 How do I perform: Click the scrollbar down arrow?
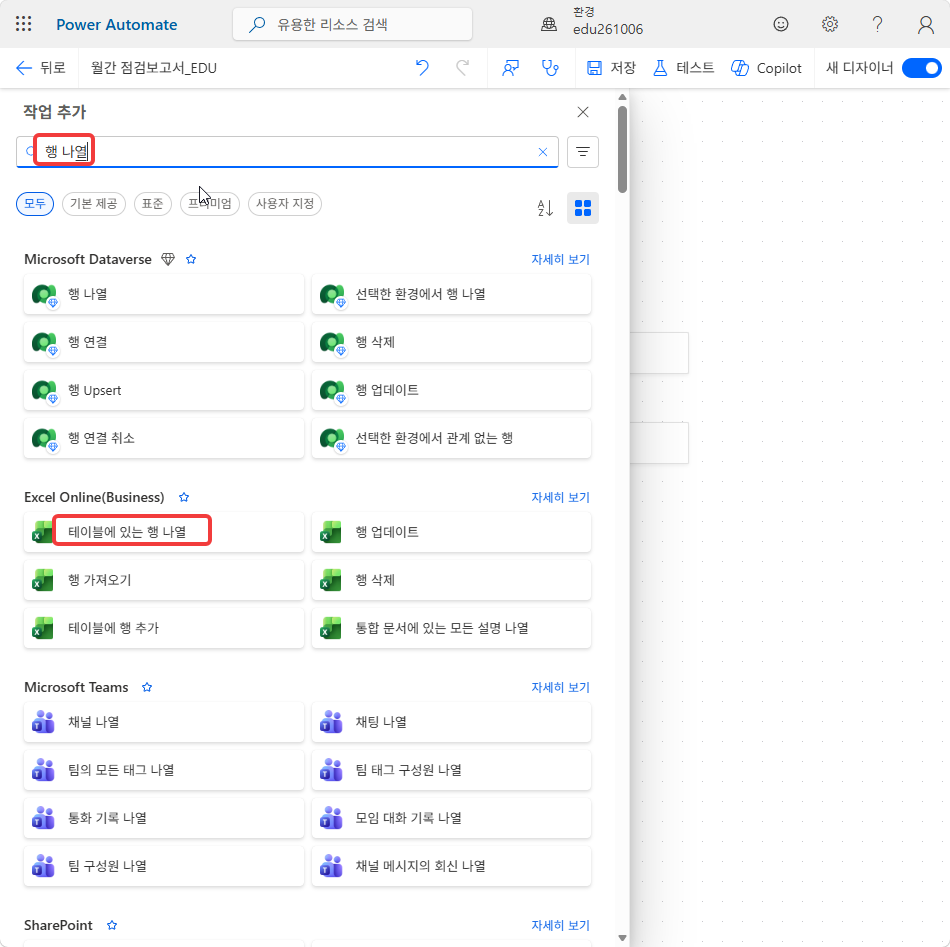(622, 937)
